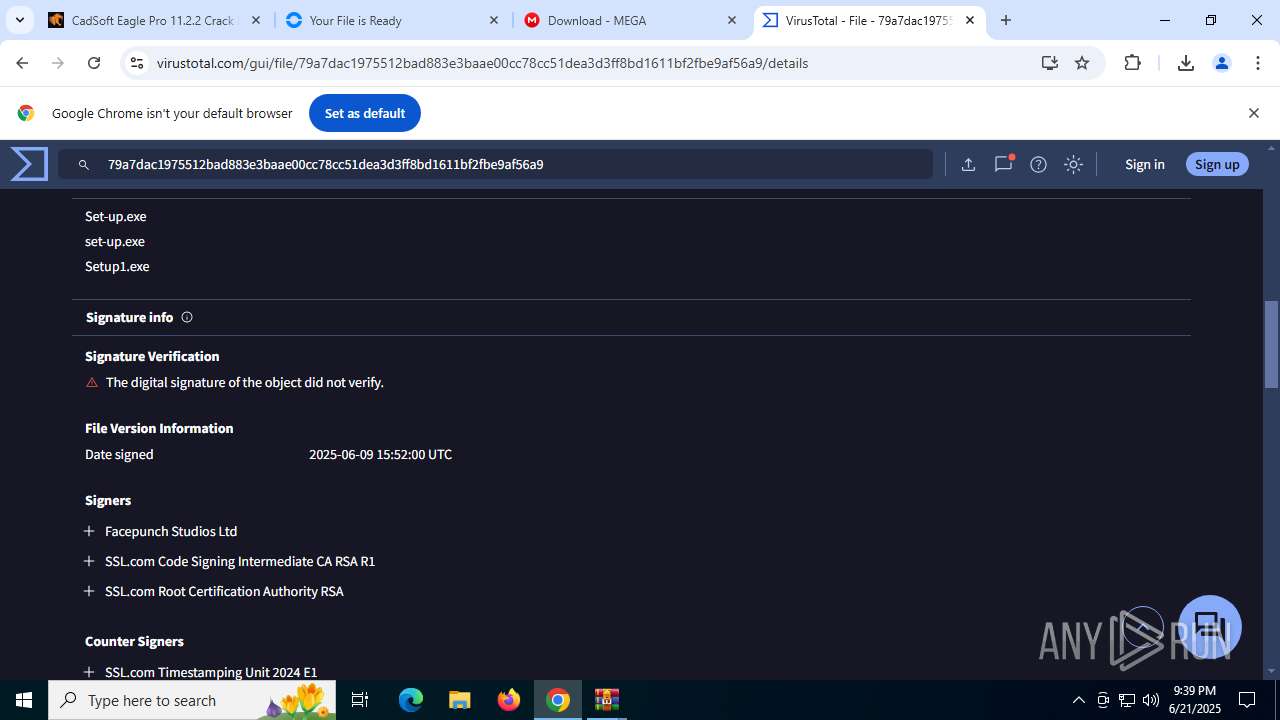
Task: Select the Set-up.exe file name
Action: coord(116,216)
